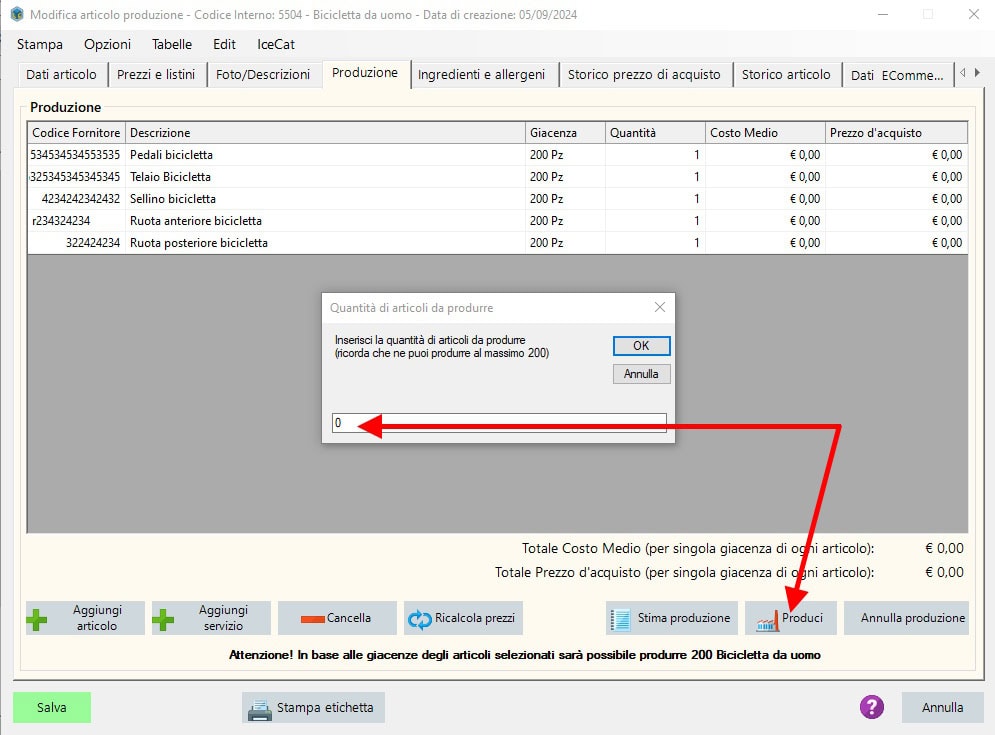The height and width of the screenshot is (735, 995).
Task: Switch to the Dati articolo tab
Action: click(62, 75)
